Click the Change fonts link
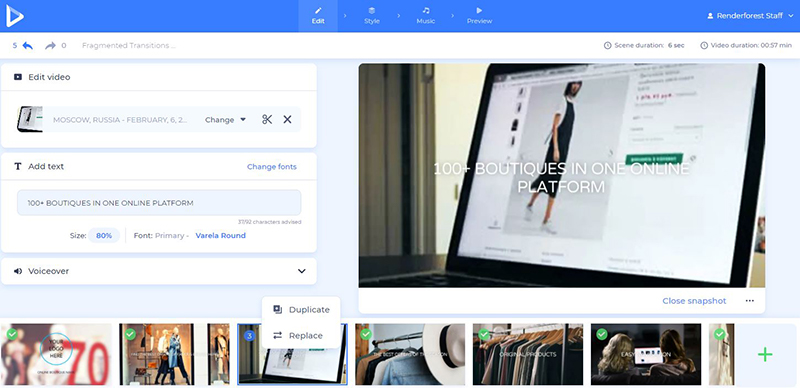The image size is (800, 388). (x=271, y=166)
